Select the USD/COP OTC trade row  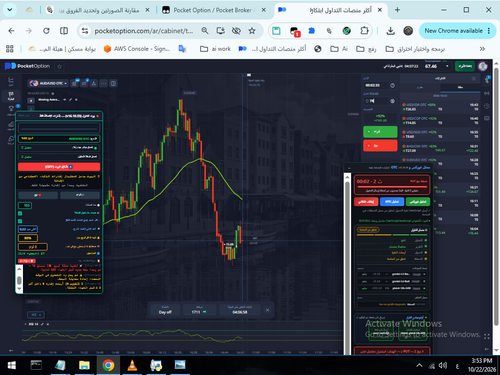click(x=440, y=121)
